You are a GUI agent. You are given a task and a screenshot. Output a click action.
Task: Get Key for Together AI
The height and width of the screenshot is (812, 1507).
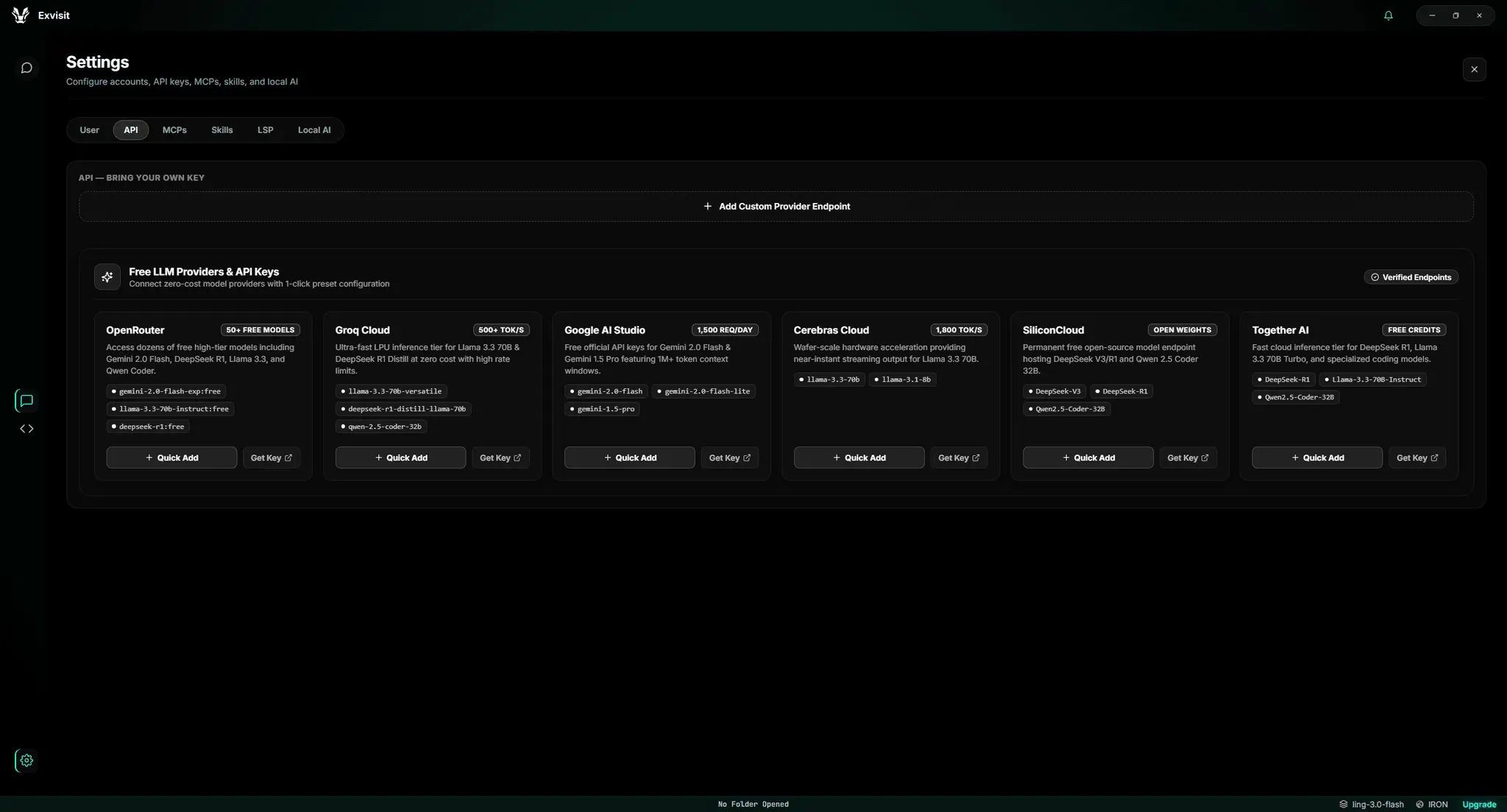[x=1417, y=457]
